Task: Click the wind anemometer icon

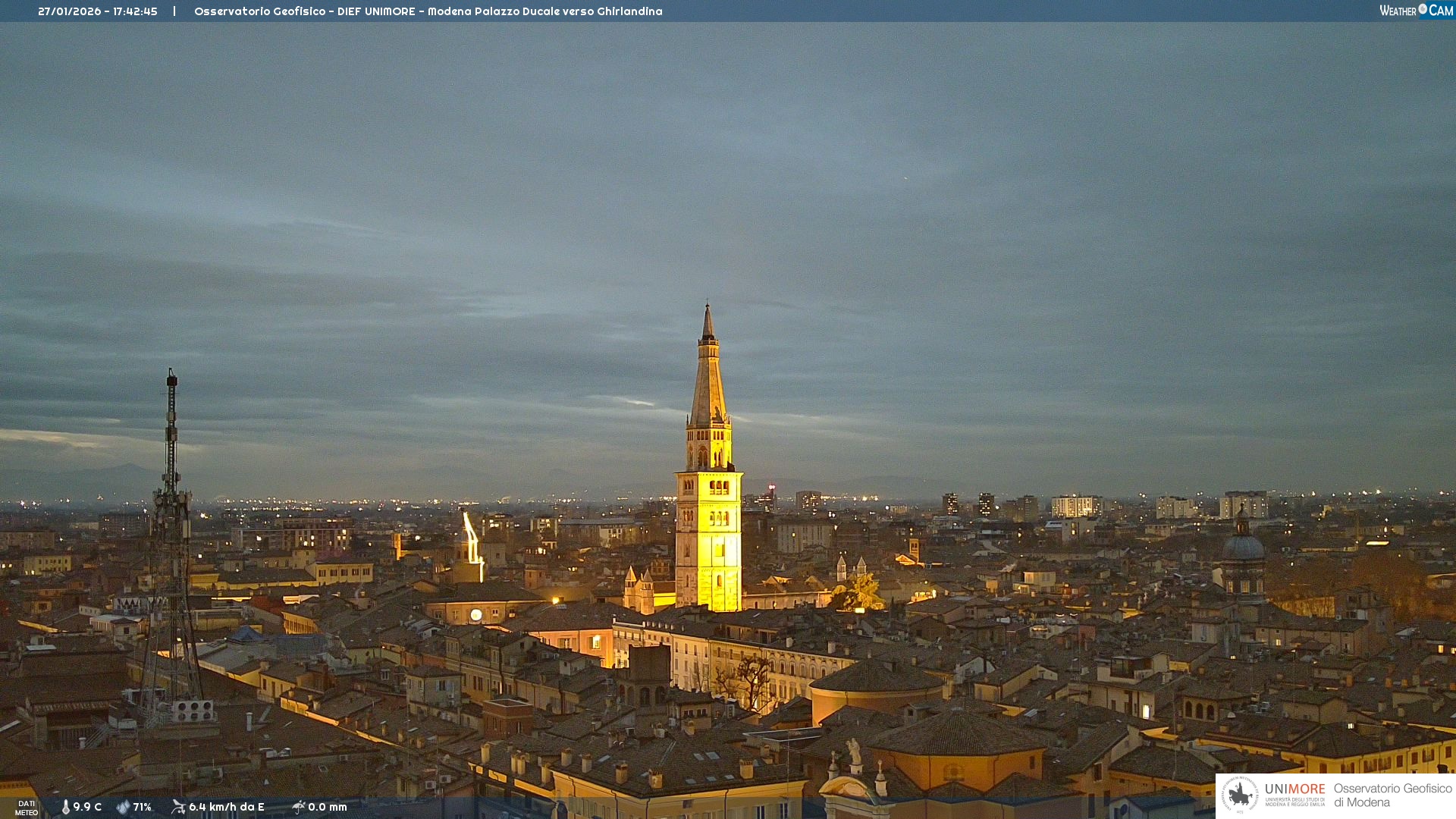Action: (x=178, y=807)
